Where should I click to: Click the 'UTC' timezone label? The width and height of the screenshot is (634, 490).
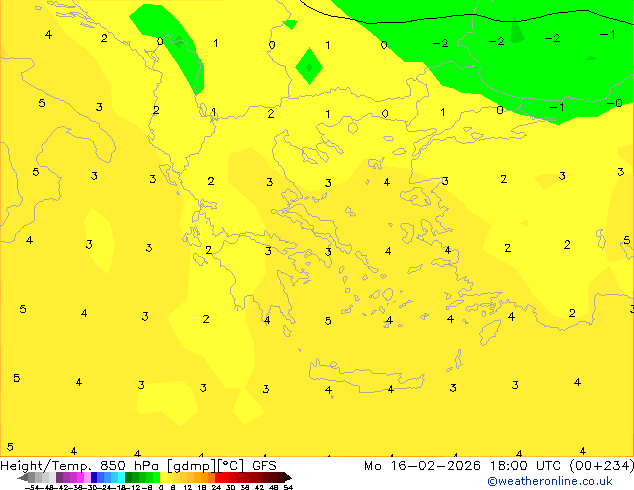pos(548,466)
